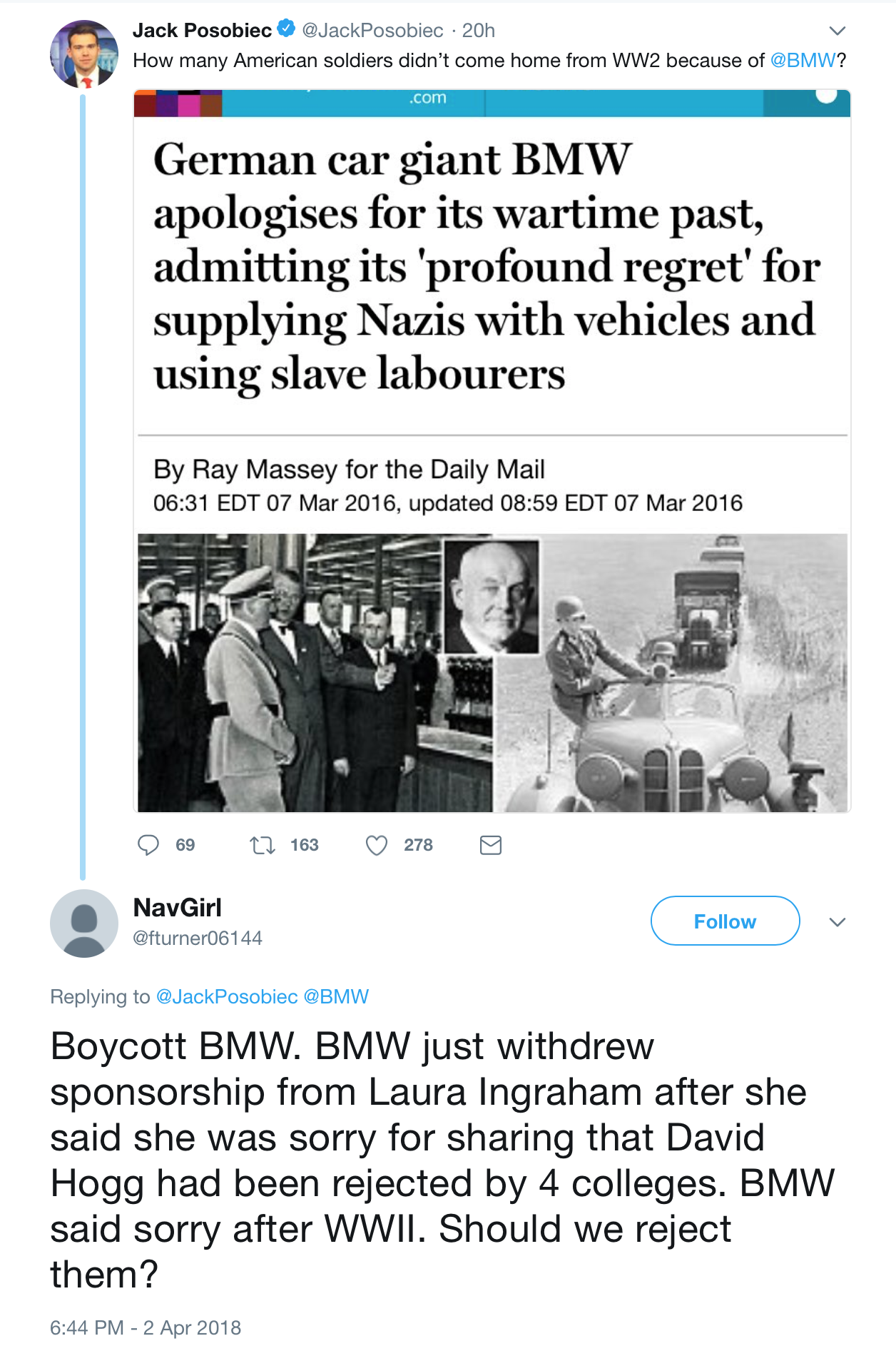Viewport: 896px width, 1356px height.
Task: Click the reply speech bubble icon
Action: click(x=148, y=845)
